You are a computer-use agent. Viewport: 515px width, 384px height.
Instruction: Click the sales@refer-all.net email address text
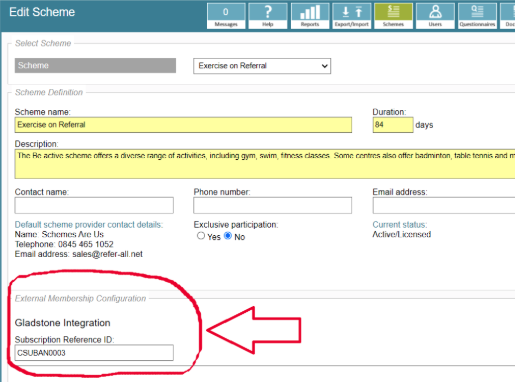click(x=107, y=254)
